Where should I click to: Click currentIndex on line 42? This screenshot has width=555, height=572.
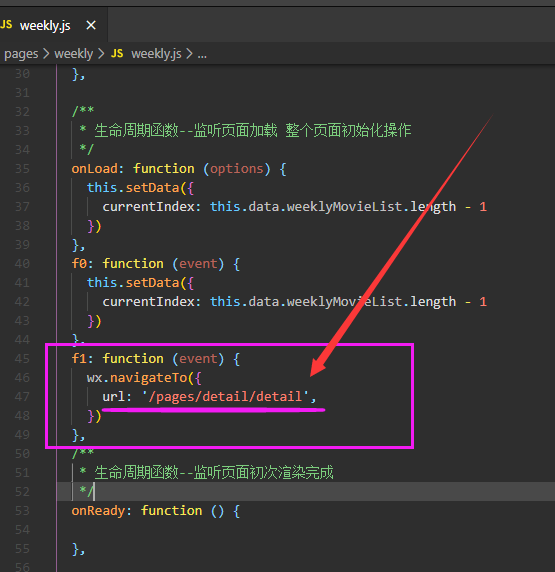pos(149,302)
